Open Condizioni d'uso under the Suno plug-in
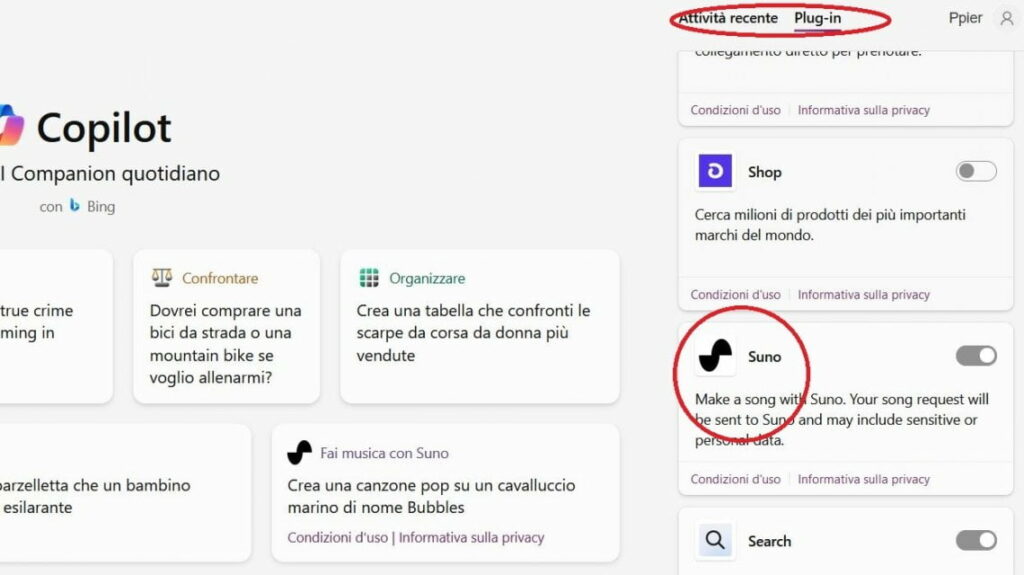Viewport: 1024px width, 575px height. [735, 479]
